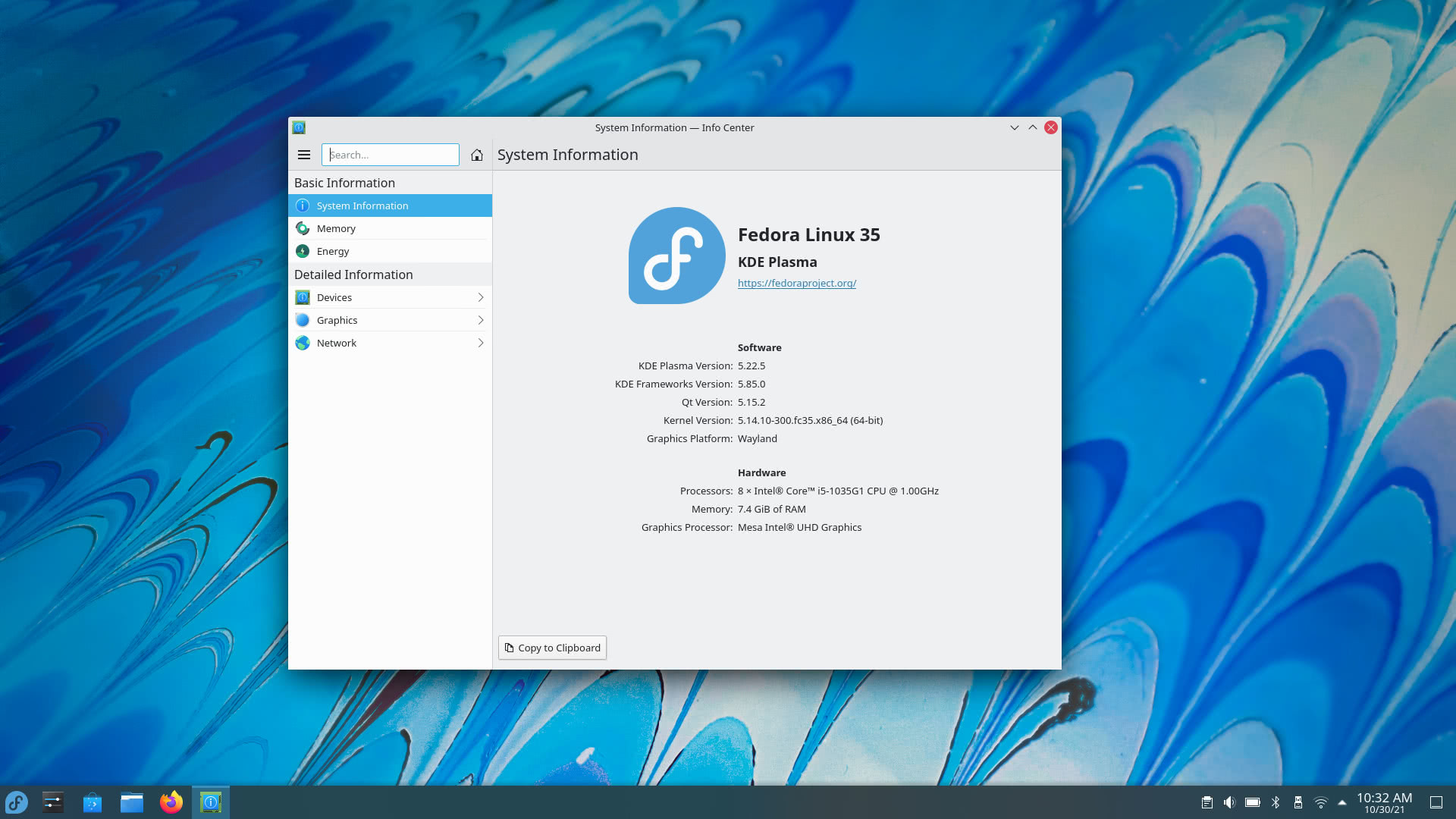Expand the Network section chevron
Viewport: 1456px width, 819px height.
pyautogui.click(x=481, y=343)
